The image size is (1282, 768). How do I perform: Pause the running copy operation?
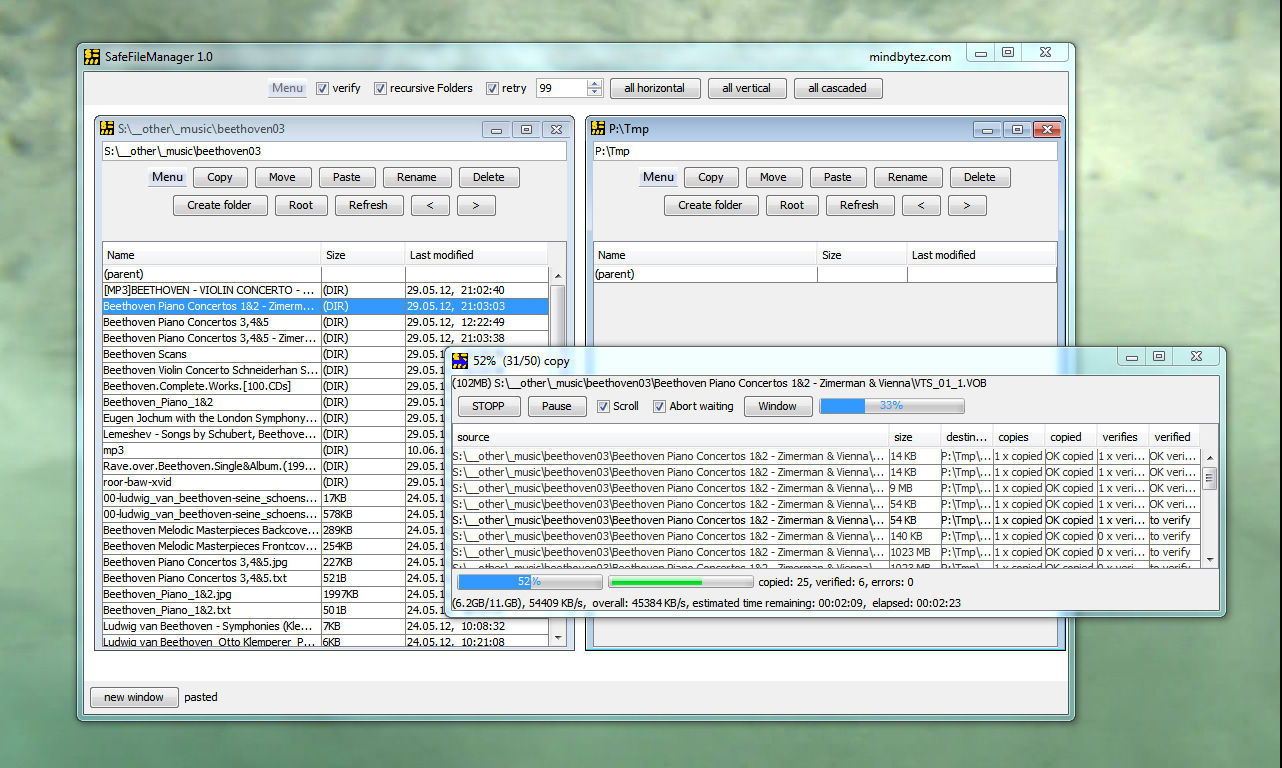557,406
